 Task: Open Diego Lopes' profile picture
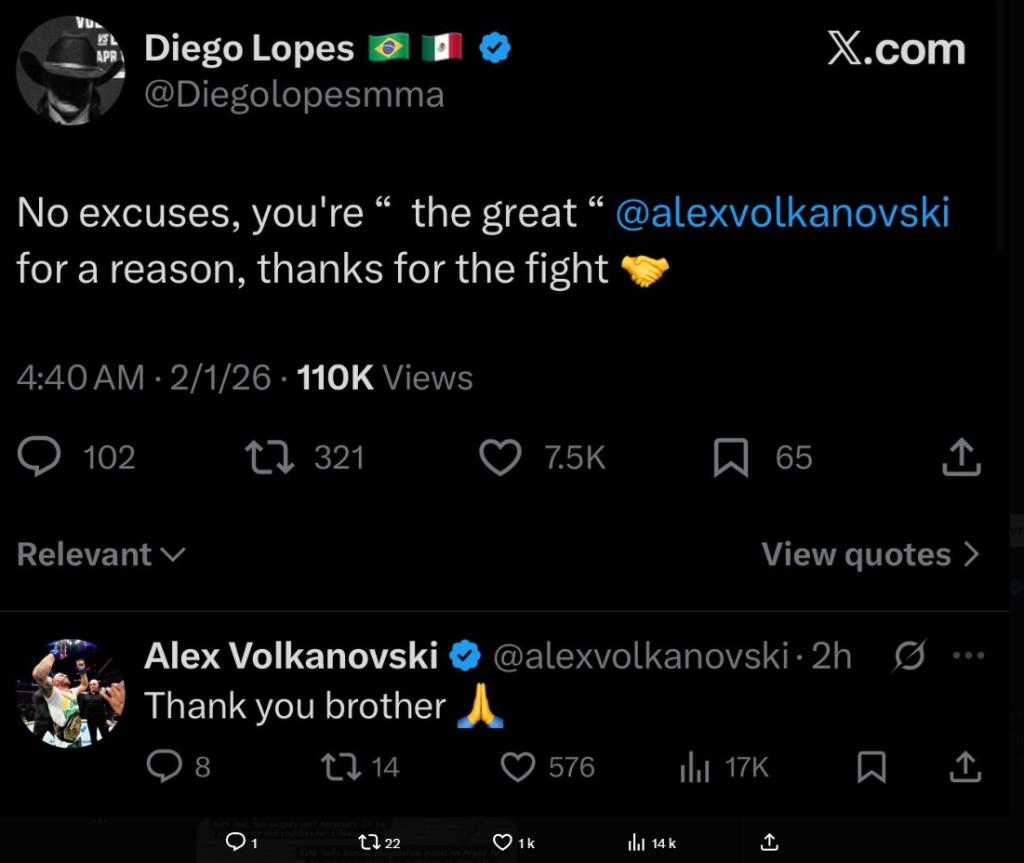point(72,70)
